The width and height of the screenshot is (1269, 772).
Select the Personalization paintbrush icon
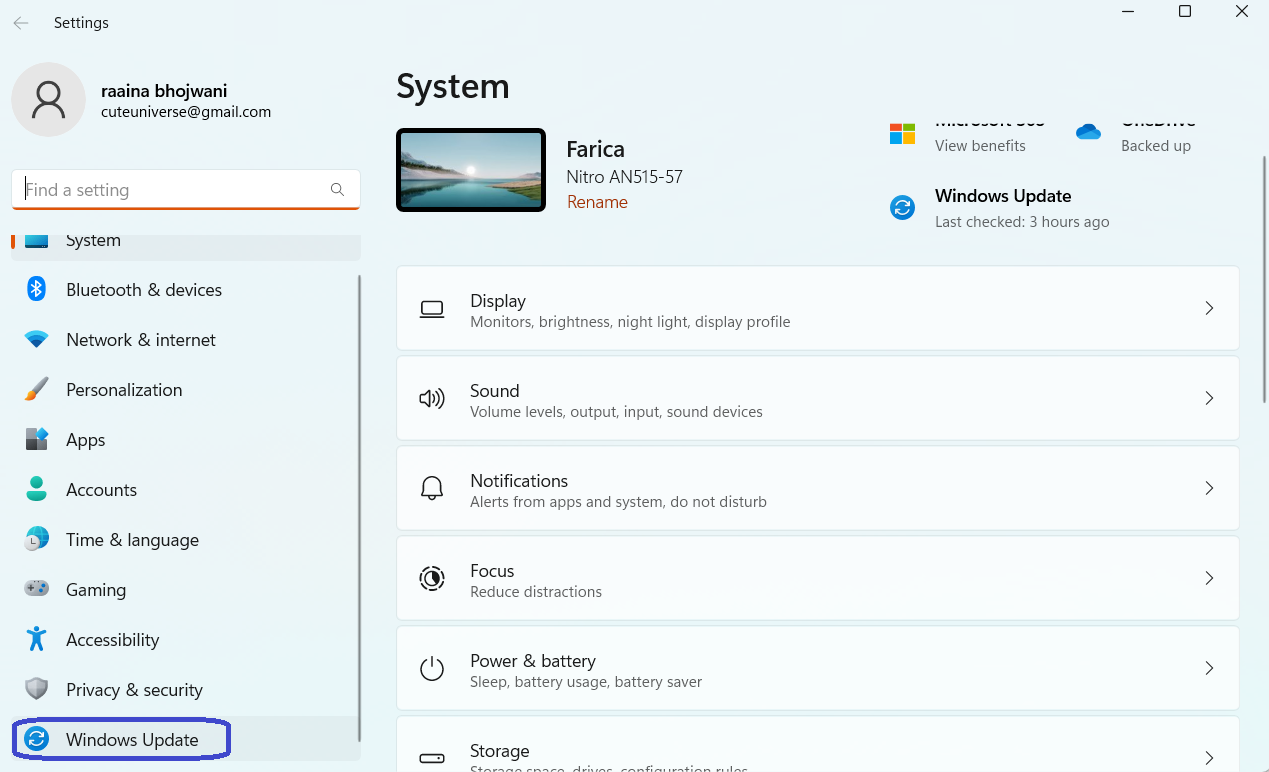(37, 390)
